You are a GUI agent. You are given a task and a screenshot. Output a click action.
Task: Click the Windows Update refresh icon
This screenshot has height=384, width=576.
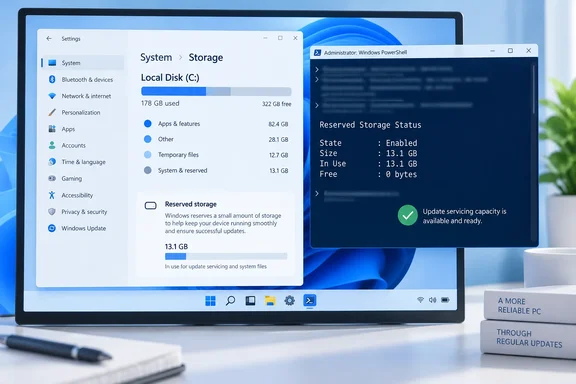pyautogui.click(x=52, y=228)
